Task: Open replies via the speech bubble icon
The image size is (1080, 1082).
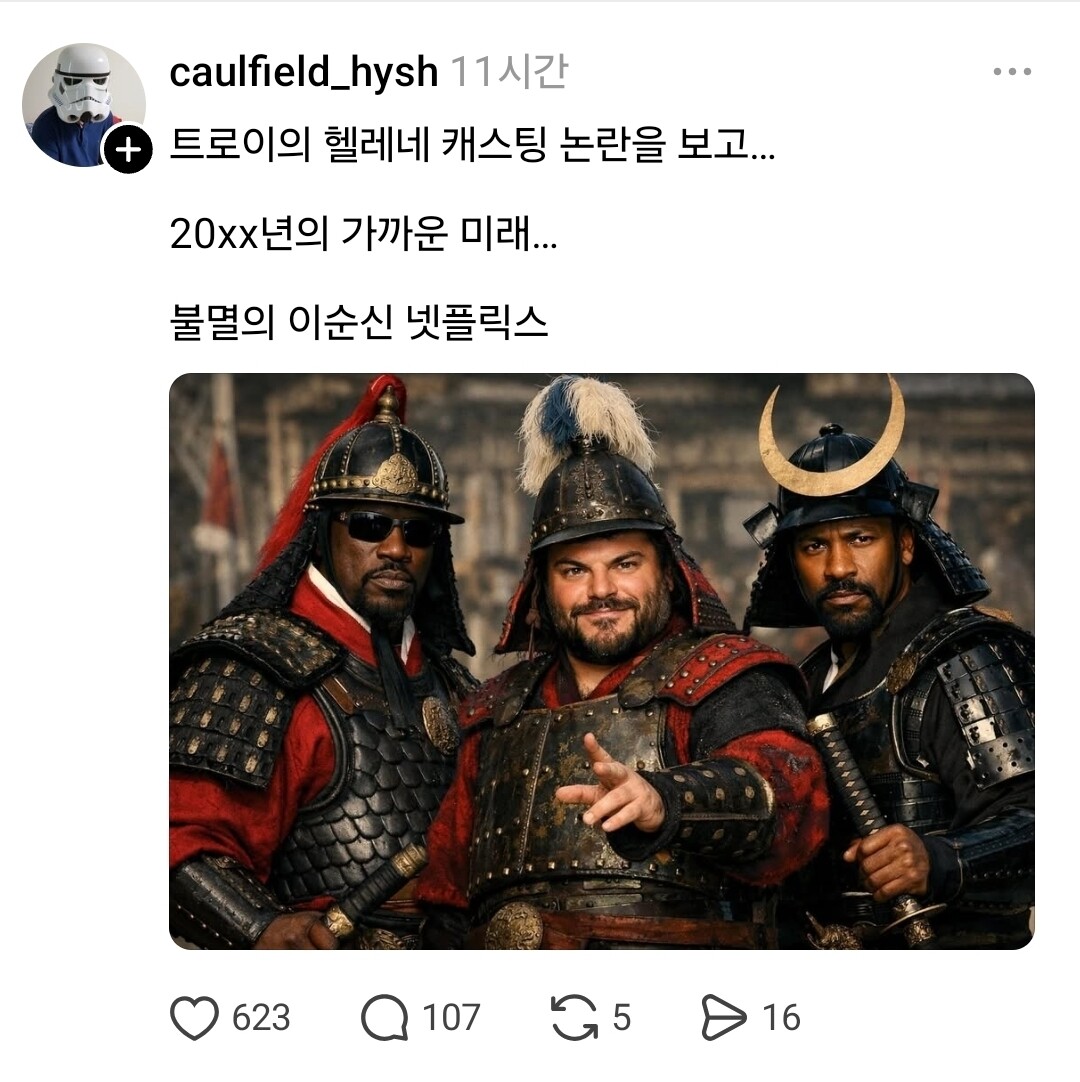Action: [x=384, y=1017]
